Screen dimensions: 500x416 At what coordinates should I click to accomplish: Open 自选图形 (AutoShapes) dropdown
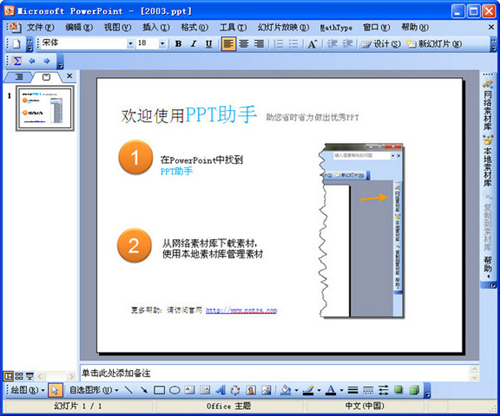point(94,390)
